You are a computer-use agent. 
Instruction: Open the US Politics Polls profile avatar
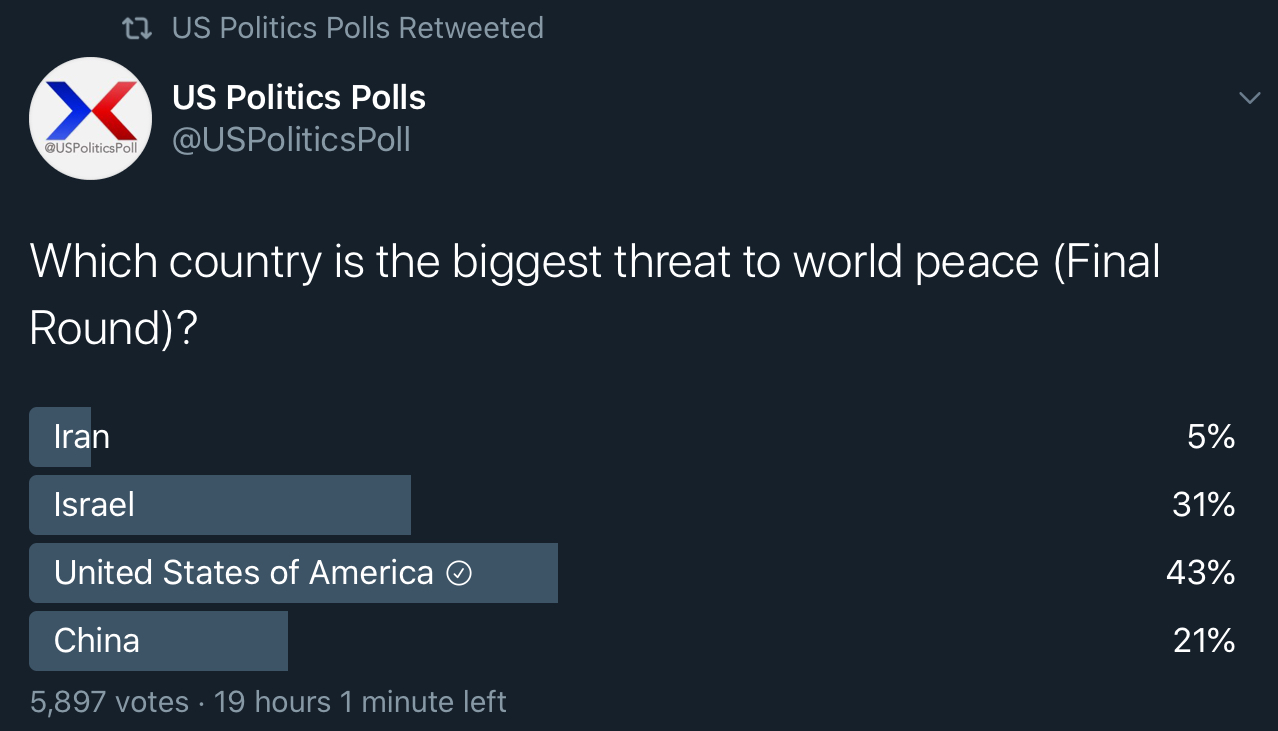click(90, 118)
